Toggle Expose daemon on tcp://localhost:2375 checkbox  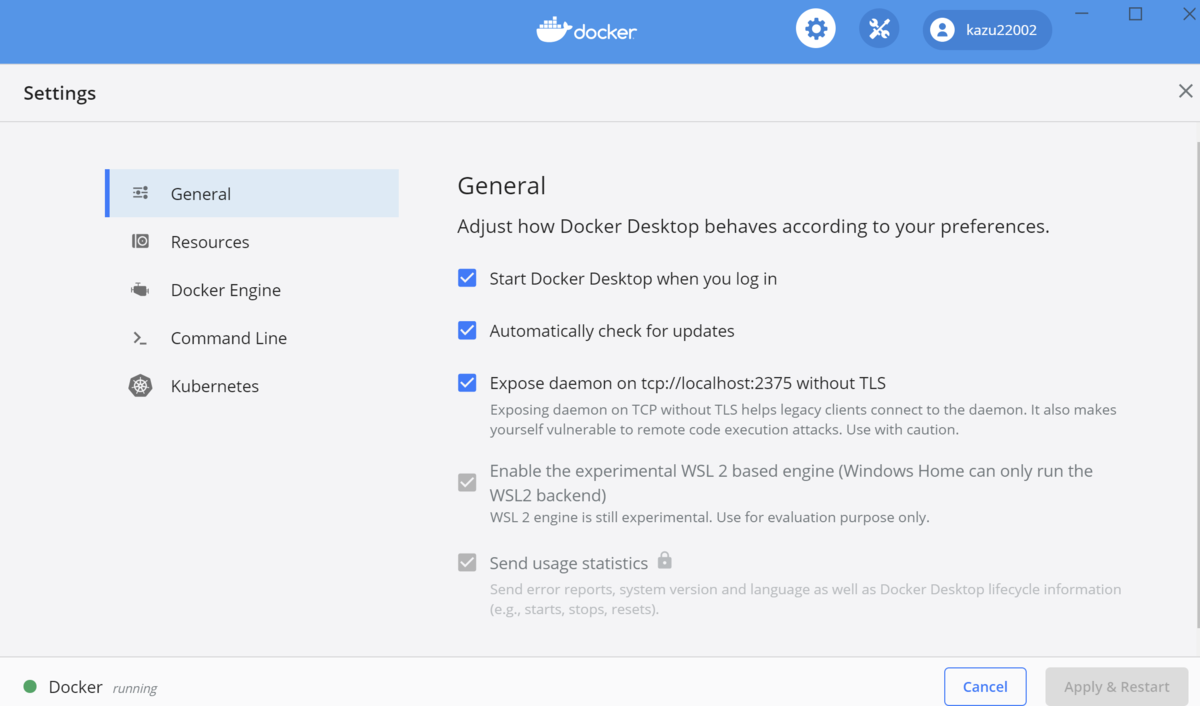point(467,382)
